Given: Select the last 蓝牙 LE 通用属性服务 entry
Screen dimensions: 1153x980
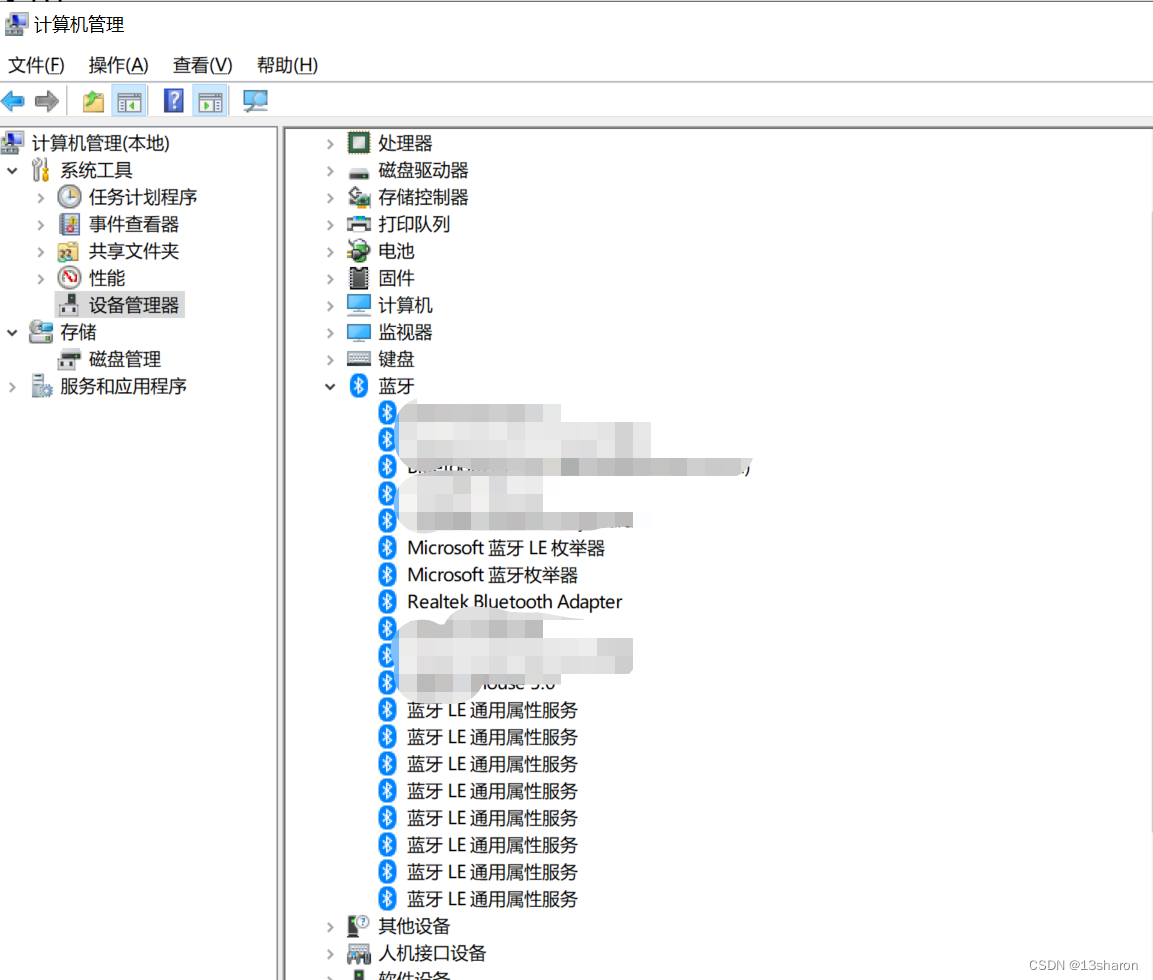Looking at the screenshot, I should 493,899.
